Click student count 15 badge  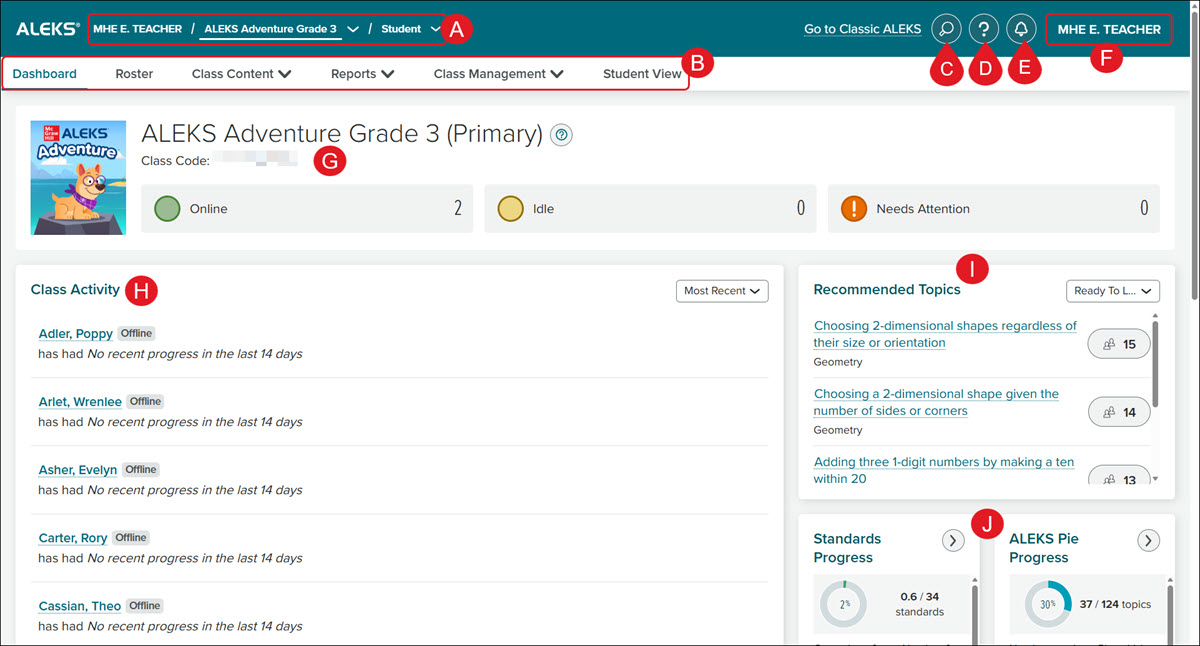[1119, 344]
